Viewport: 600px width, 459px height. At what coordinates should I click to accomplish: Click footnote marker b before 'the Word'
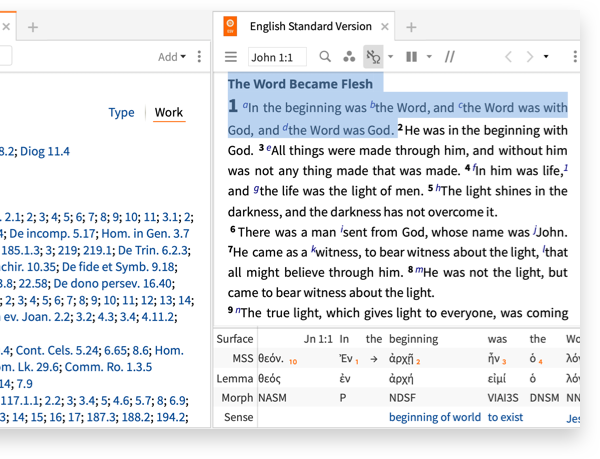click(x=372, y=104)
